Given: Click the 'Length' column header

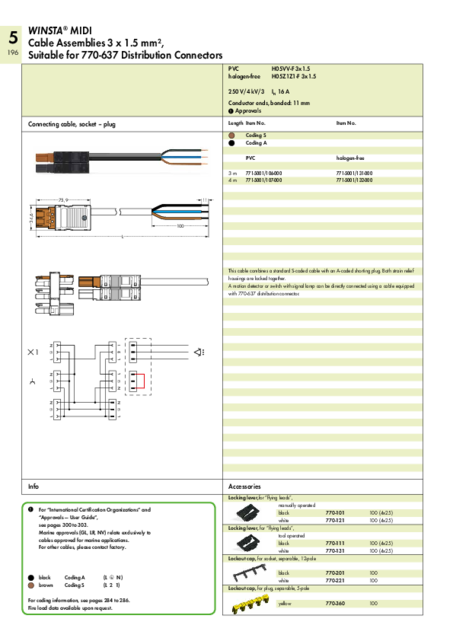Looking at the screenshot, I should pyautogui.click(x=235, y=123).
